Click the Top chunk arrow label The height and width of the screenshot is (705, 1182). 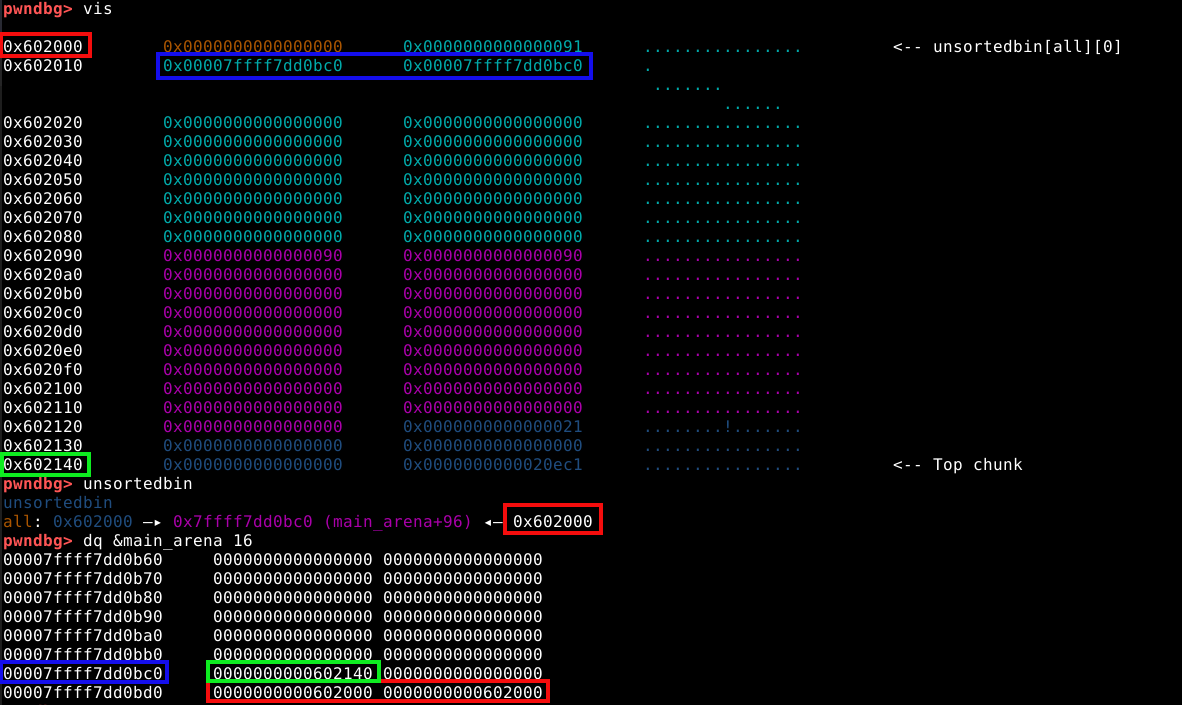click(x=957, y=465)
